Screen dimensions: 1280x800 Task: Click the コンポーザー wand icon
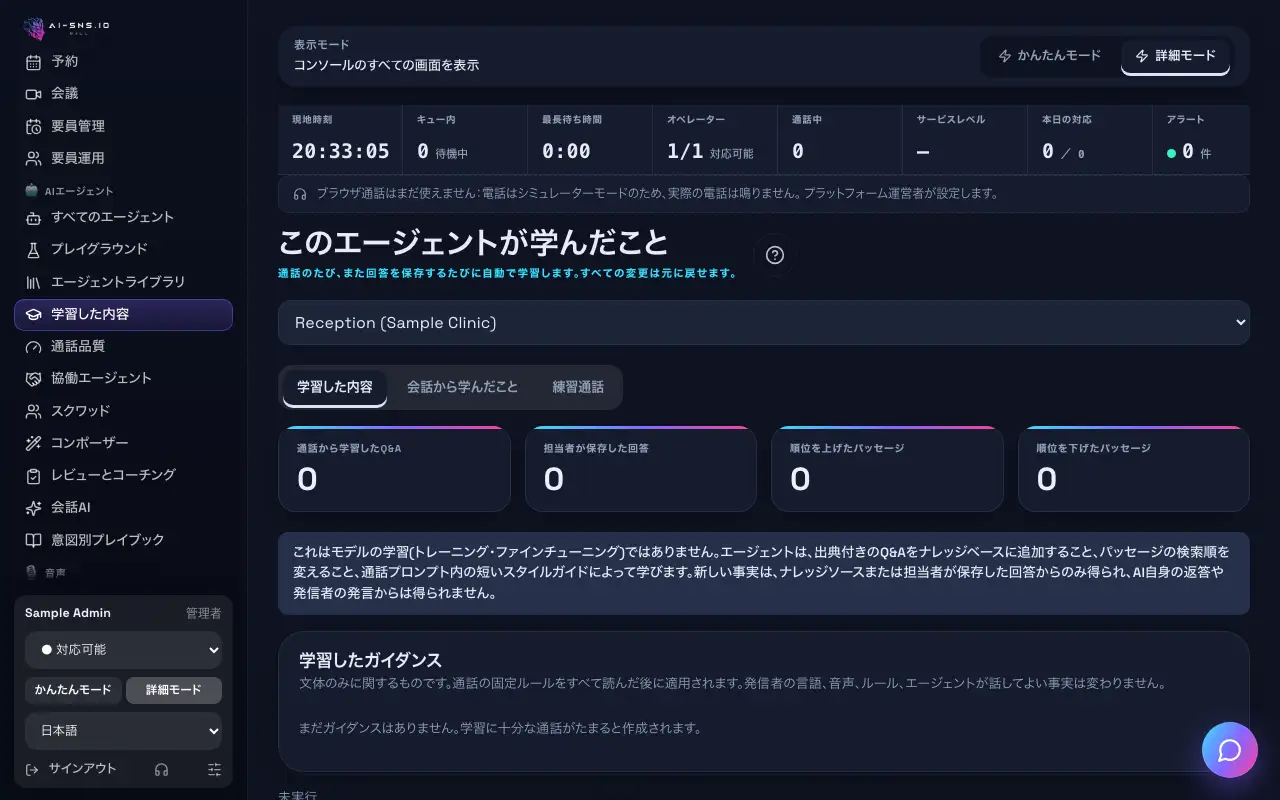(33, 443)
